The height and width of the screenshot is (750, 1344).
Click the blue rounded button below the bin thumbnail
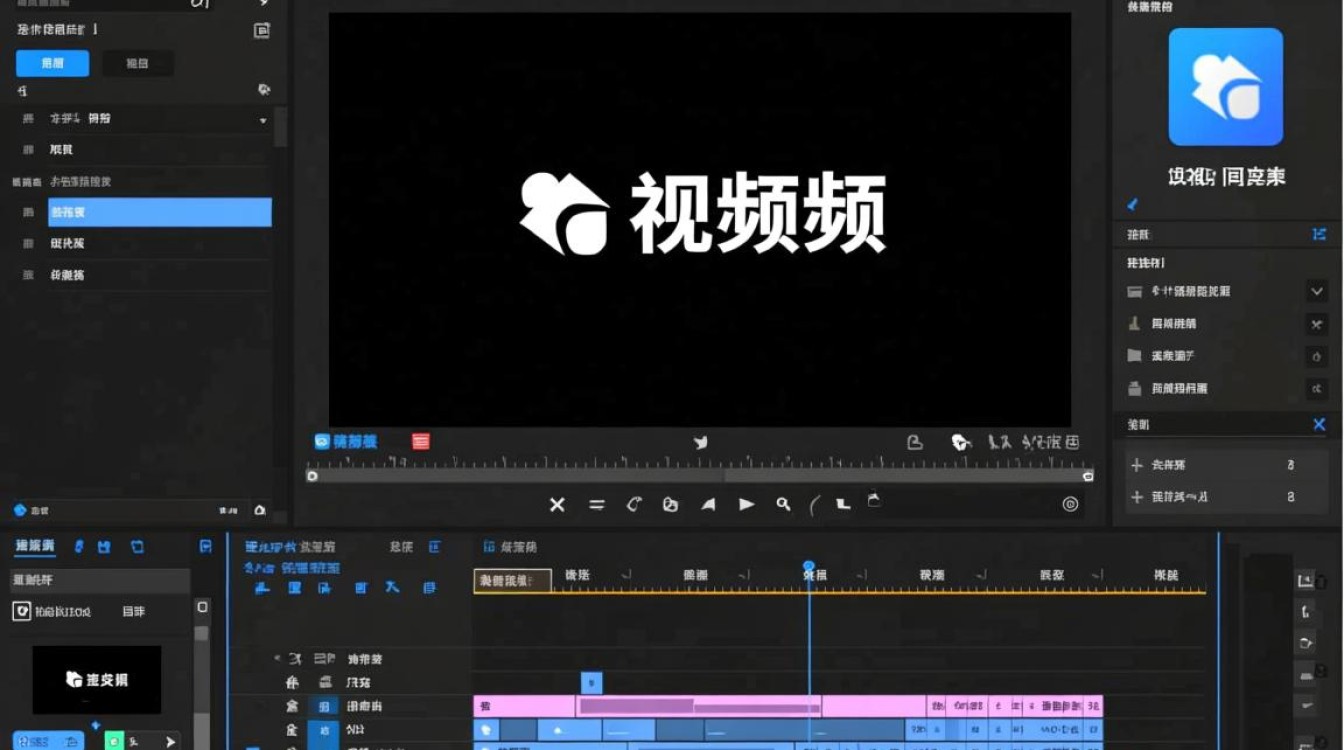click(48, 741)
